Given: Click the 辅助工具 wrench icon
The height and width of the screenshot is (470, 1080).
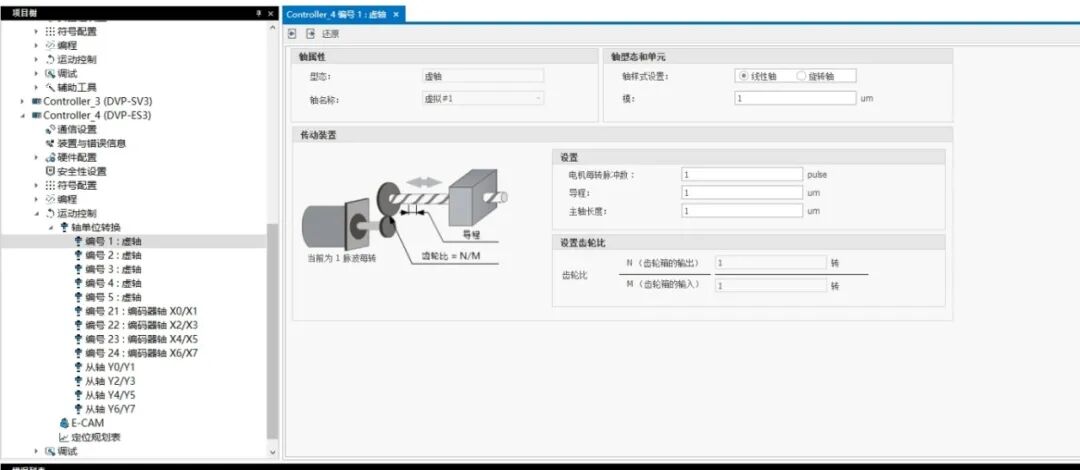Looking at the screenshot, I should pos(50,88).
